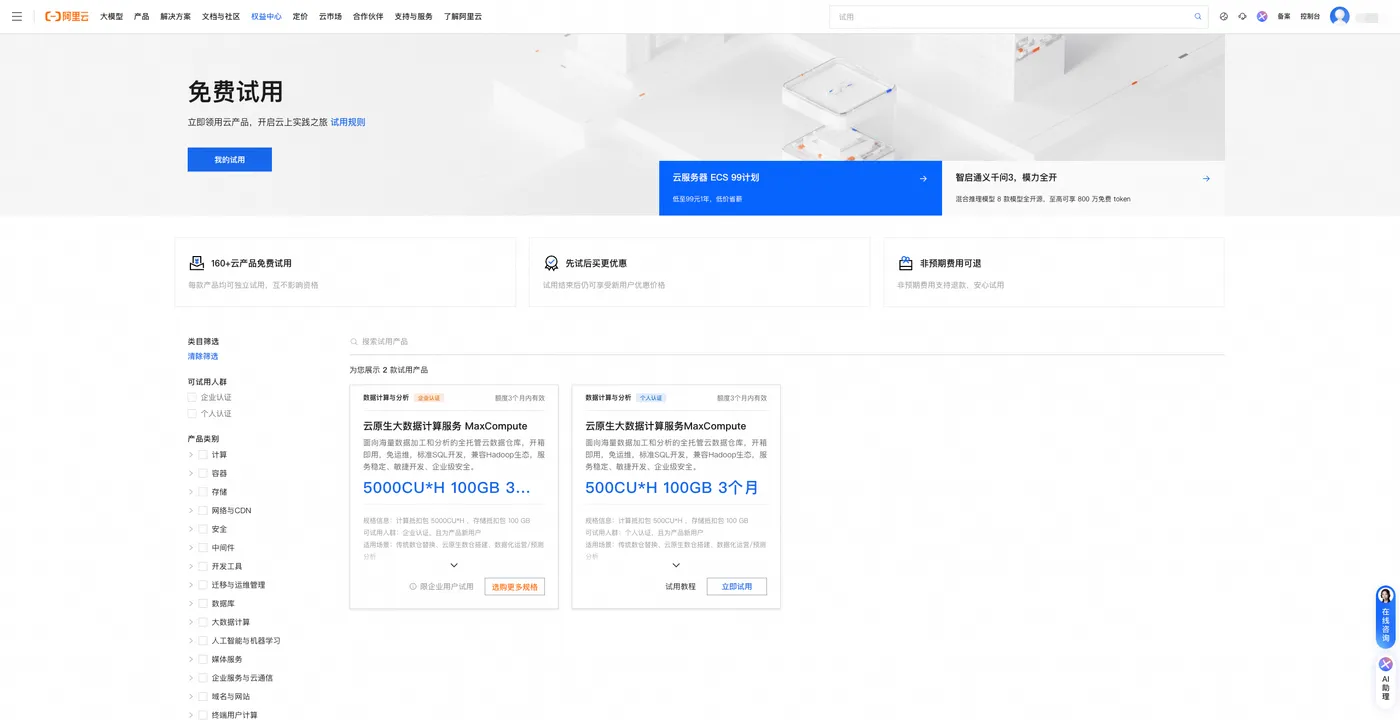Open the 产品 header menu
This screenshot has height=720, width=1400.
pyautogui.click(x=142, y=17)
